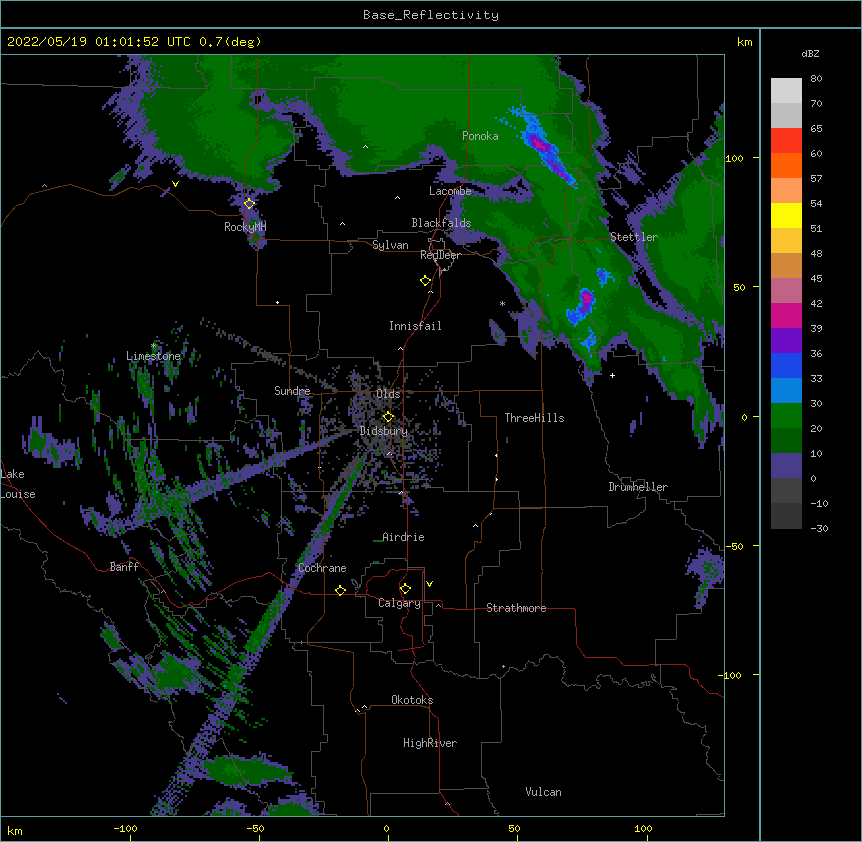Click the Calgary city label
862x842 pixels.
[399, 603]
